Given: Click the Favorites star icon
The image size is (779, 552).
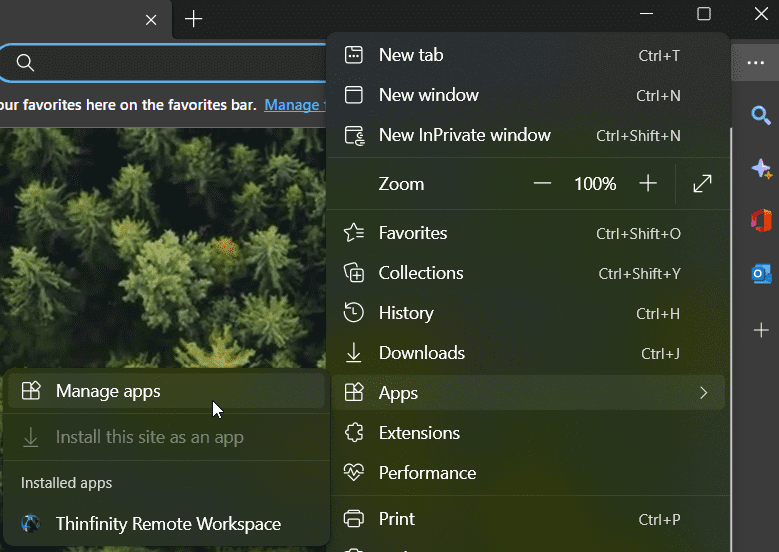Looking at the screenshot, I should click(x=354, y=233).
